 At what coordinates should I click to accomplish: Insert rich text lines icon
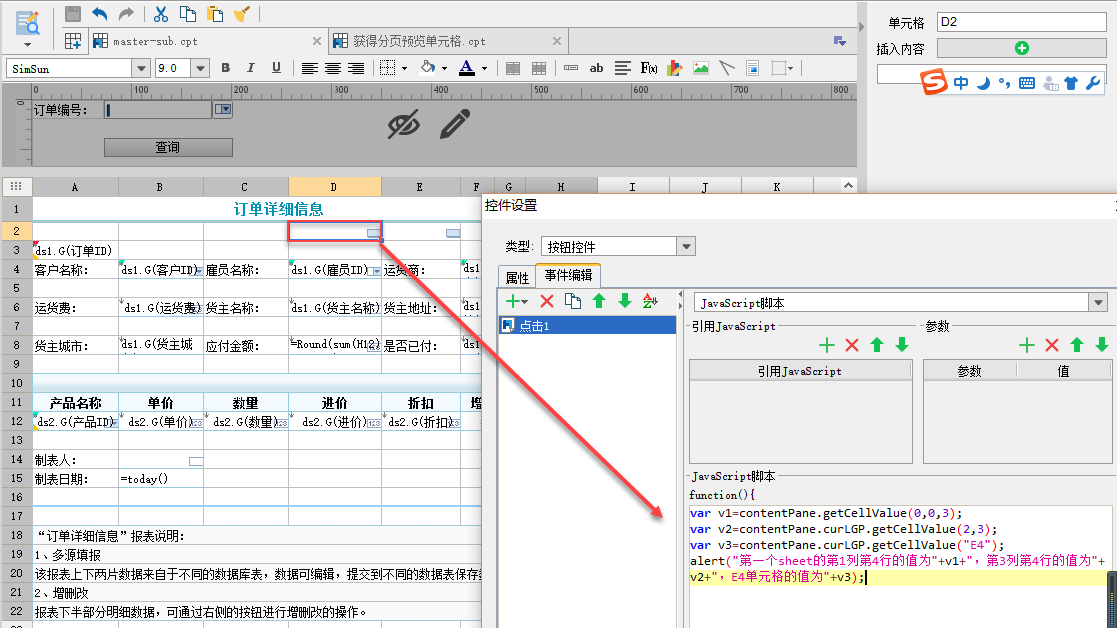tap(623, 68)
